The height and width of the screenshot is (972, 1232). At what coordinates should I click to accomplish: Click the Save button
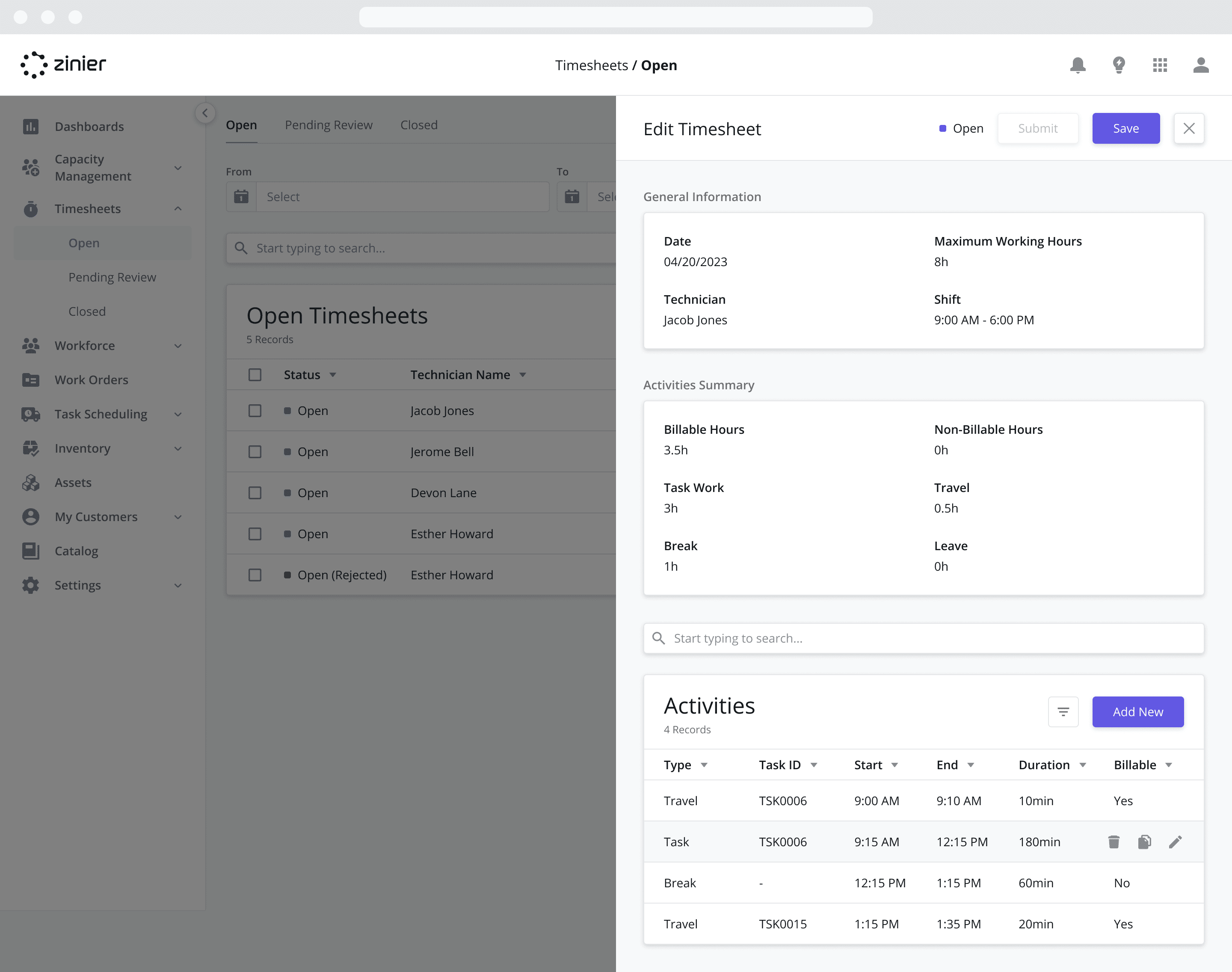(1125, 128)
